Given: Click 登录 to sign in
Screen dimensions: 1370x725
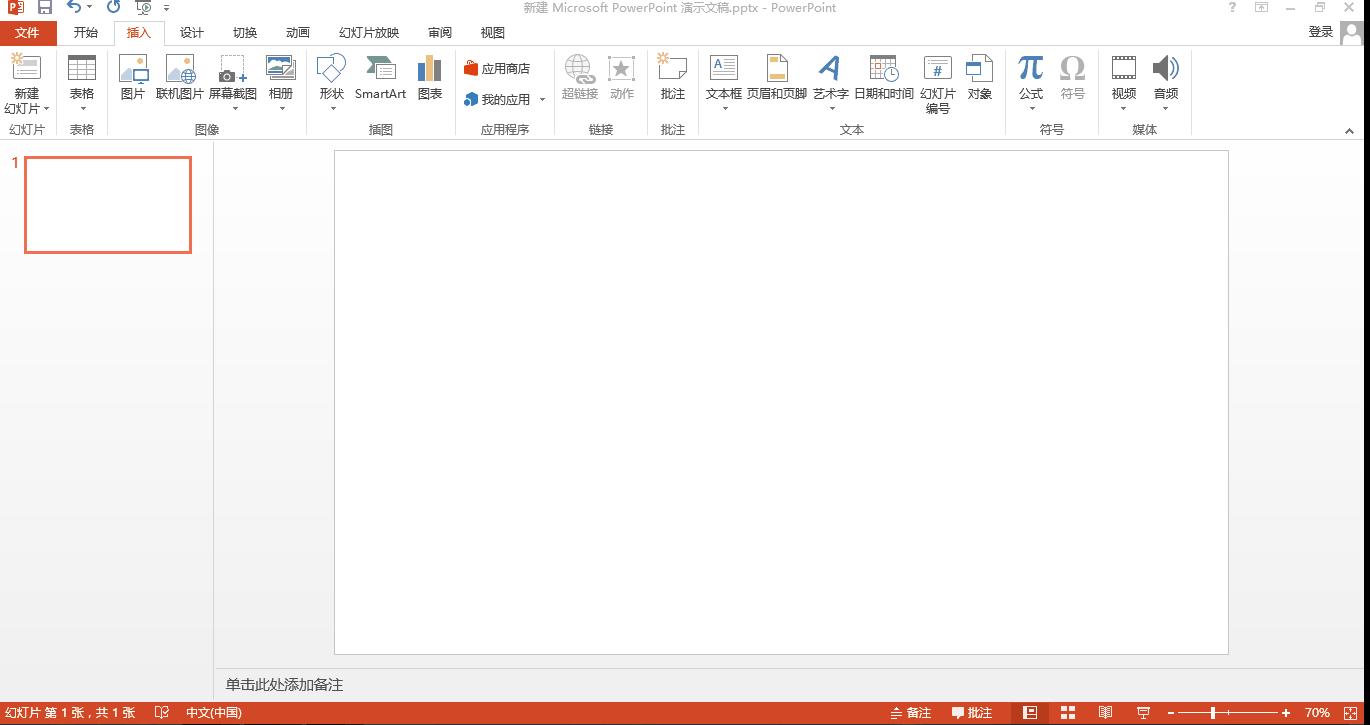Looking at the screenshot, I should tap(1321, 32).
